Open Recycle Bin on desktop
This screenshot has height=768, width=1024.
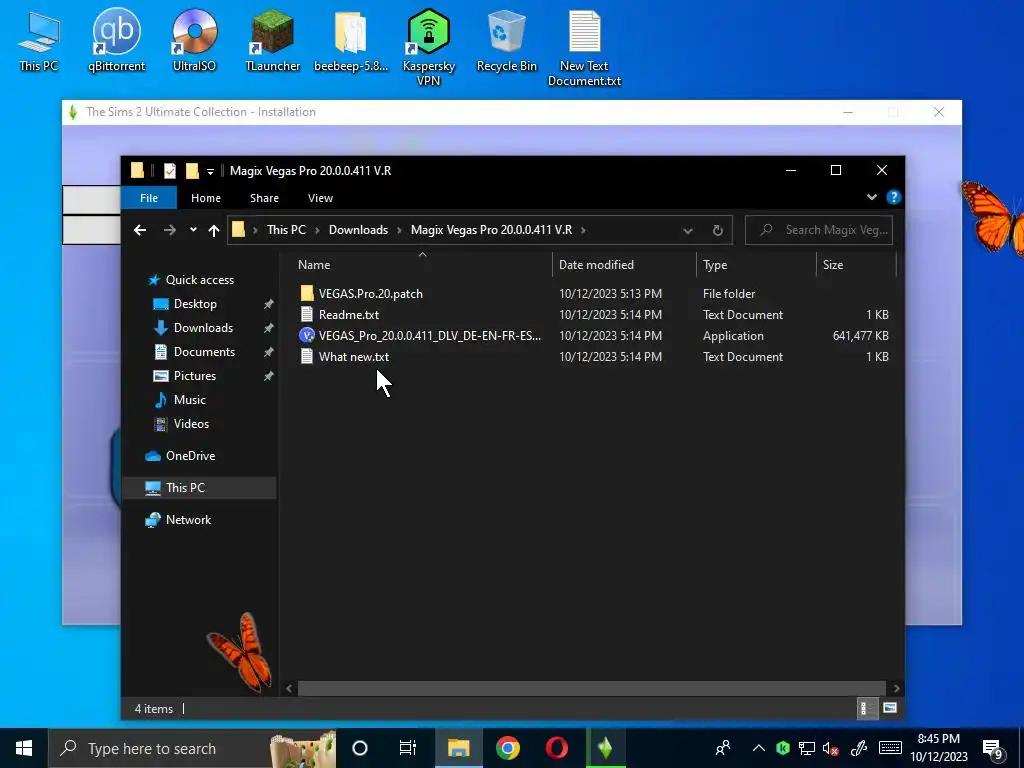point(506,40)
